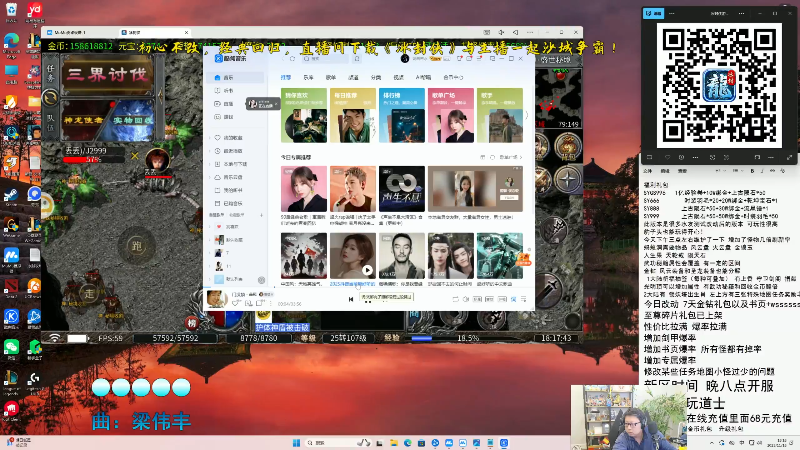Refresh today's recommended playlists section

[x=492, y=157]
